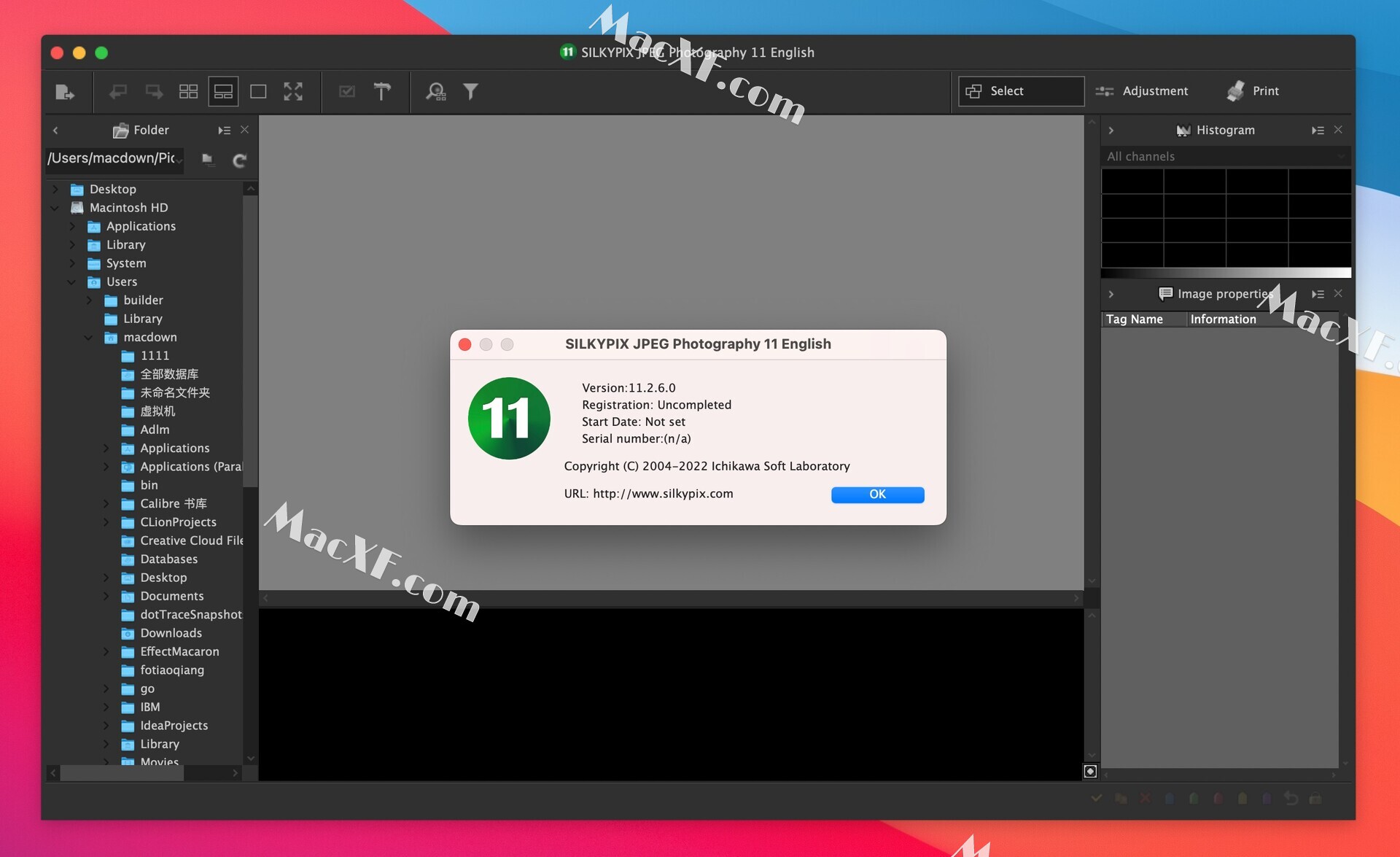Select the Print panel icon in toolbar
The image size is (1400, 857).
1234,91
